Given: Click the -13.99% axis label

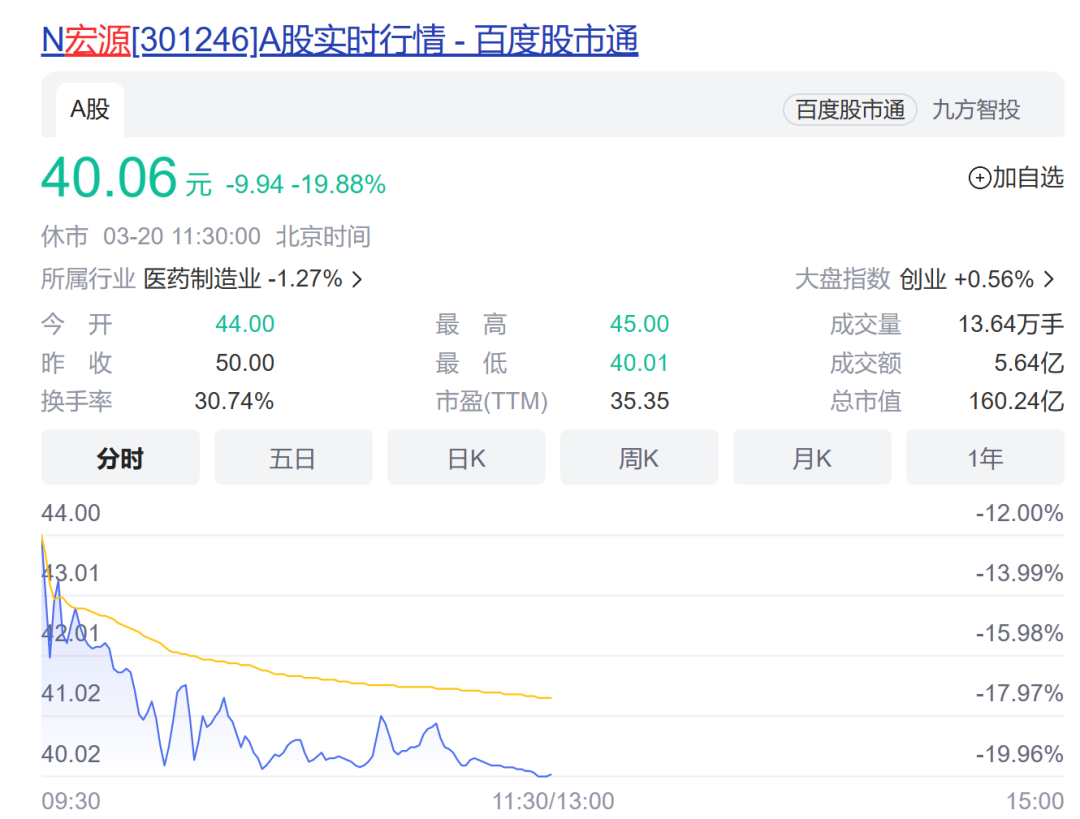Looking at the screenshot, I should pos(1019,573).
